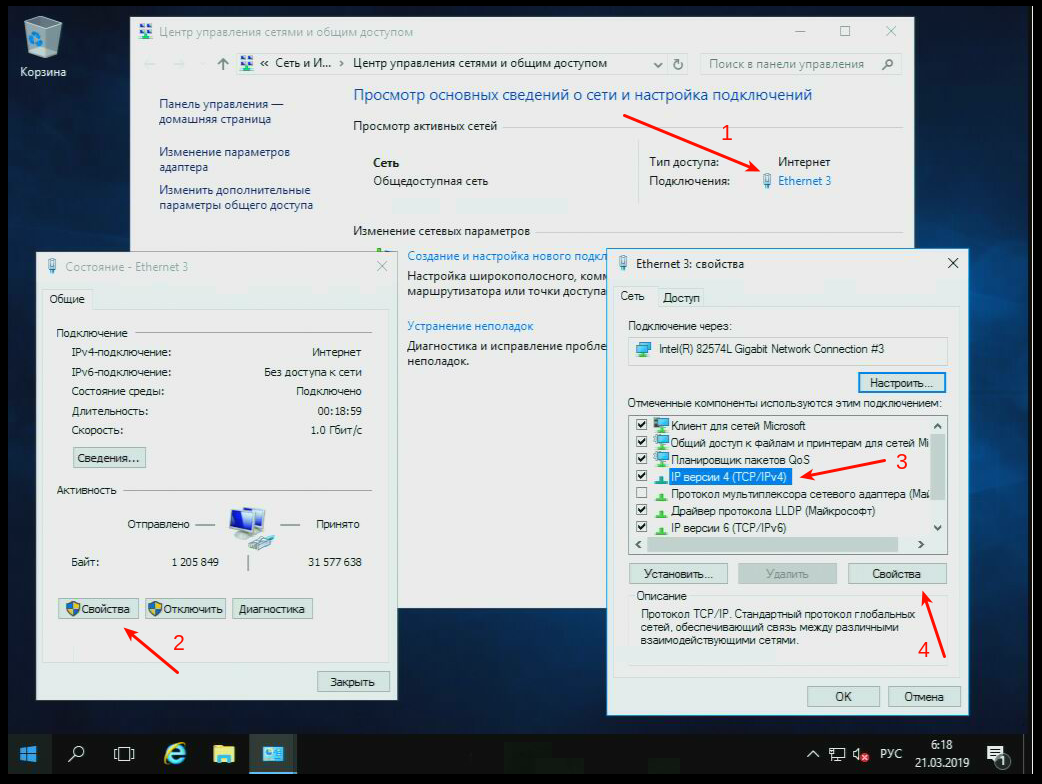Go up one level with the up arrow
Screen dimensions: 1042x784
tap(222, 64)
